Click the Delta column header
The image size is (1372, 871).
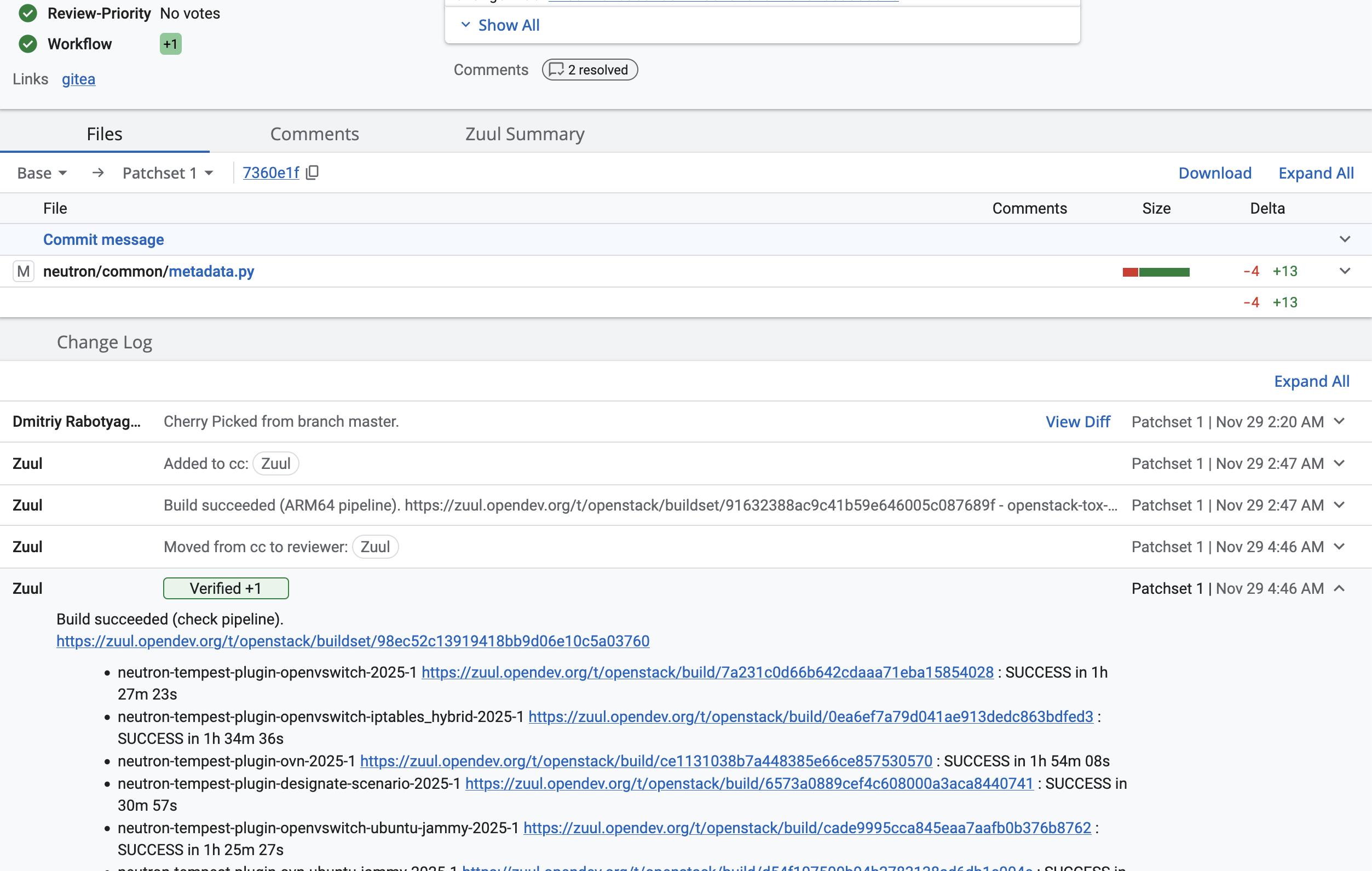coord(1267,209)
